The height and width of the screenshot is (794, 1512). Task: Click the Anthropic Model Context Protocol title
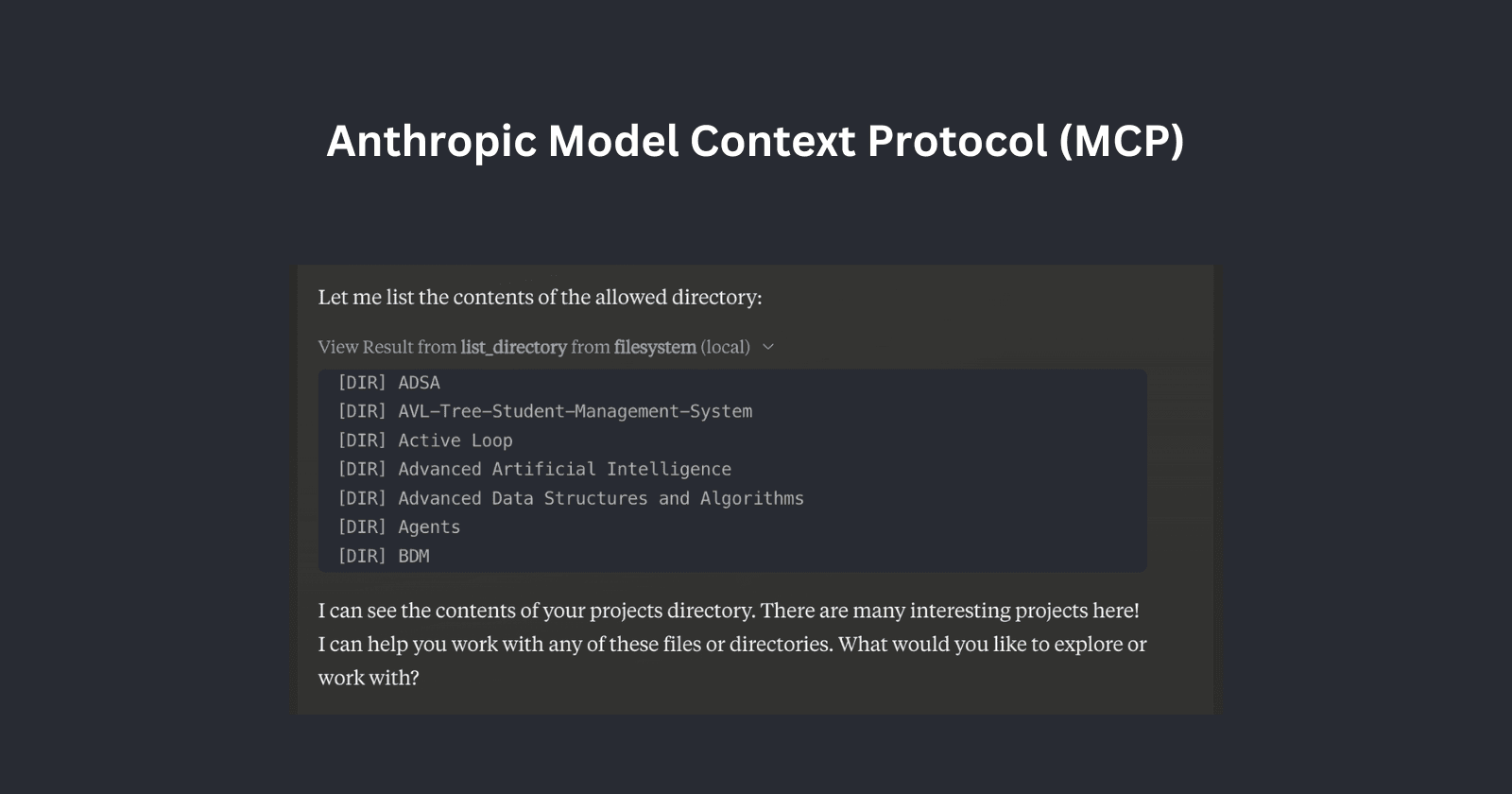(x=756, y=140)
